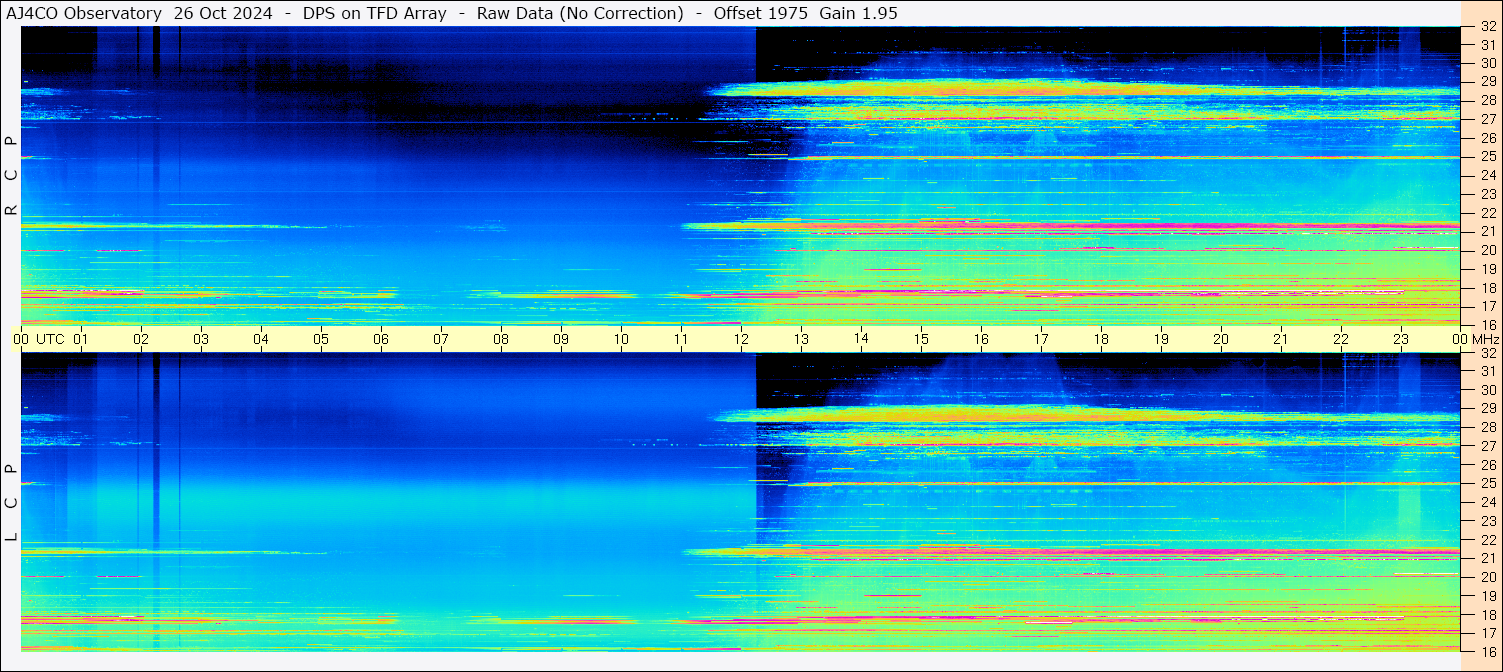1503x672 pixels.
Task: Click the vertical LCP panel label
Action: [x=11, y=502]
